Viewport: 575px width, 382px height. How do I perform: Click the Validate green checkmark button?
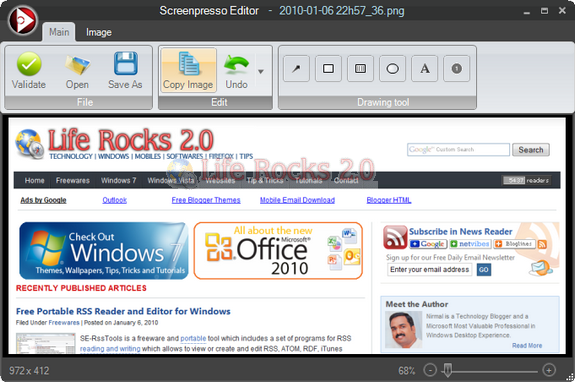tap(29, 70)
